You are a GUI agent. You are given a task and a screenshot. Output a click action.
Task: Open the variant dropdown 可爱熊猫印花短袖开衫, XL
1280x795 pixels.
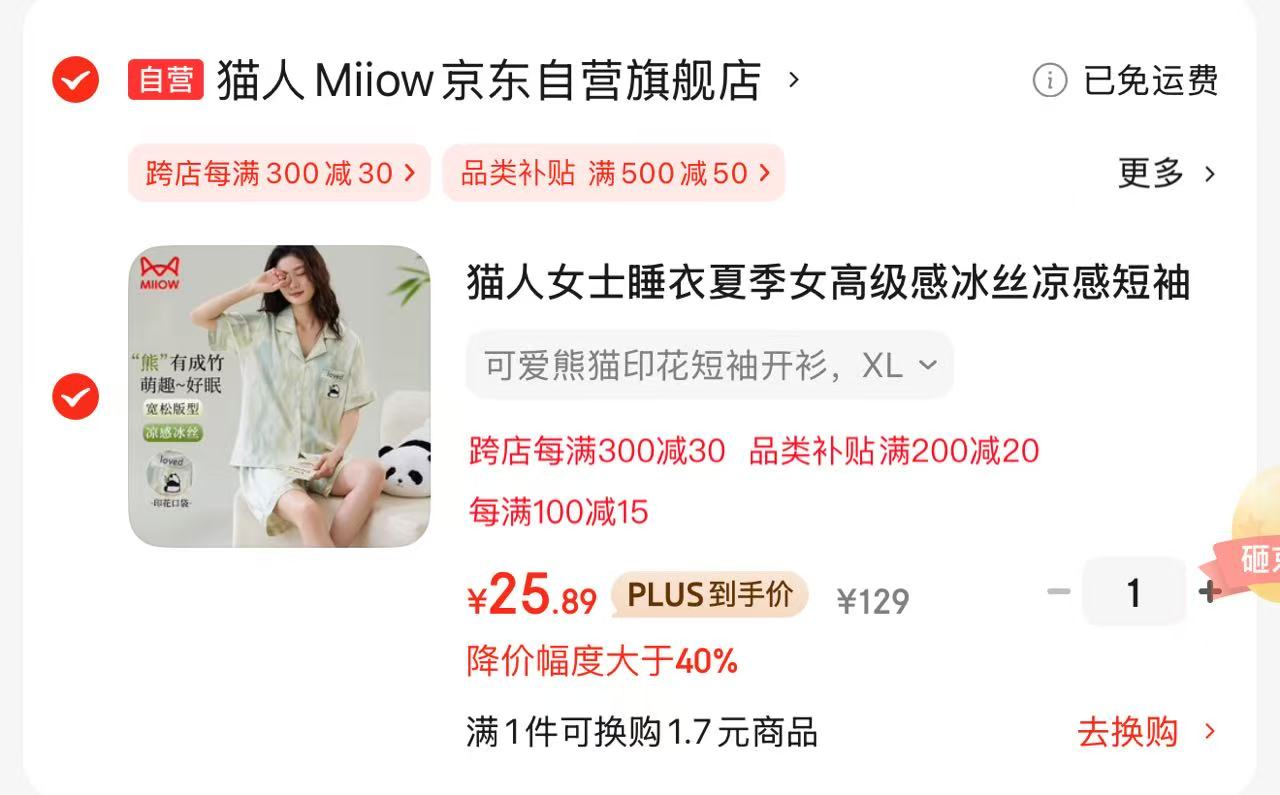[709, 365]
